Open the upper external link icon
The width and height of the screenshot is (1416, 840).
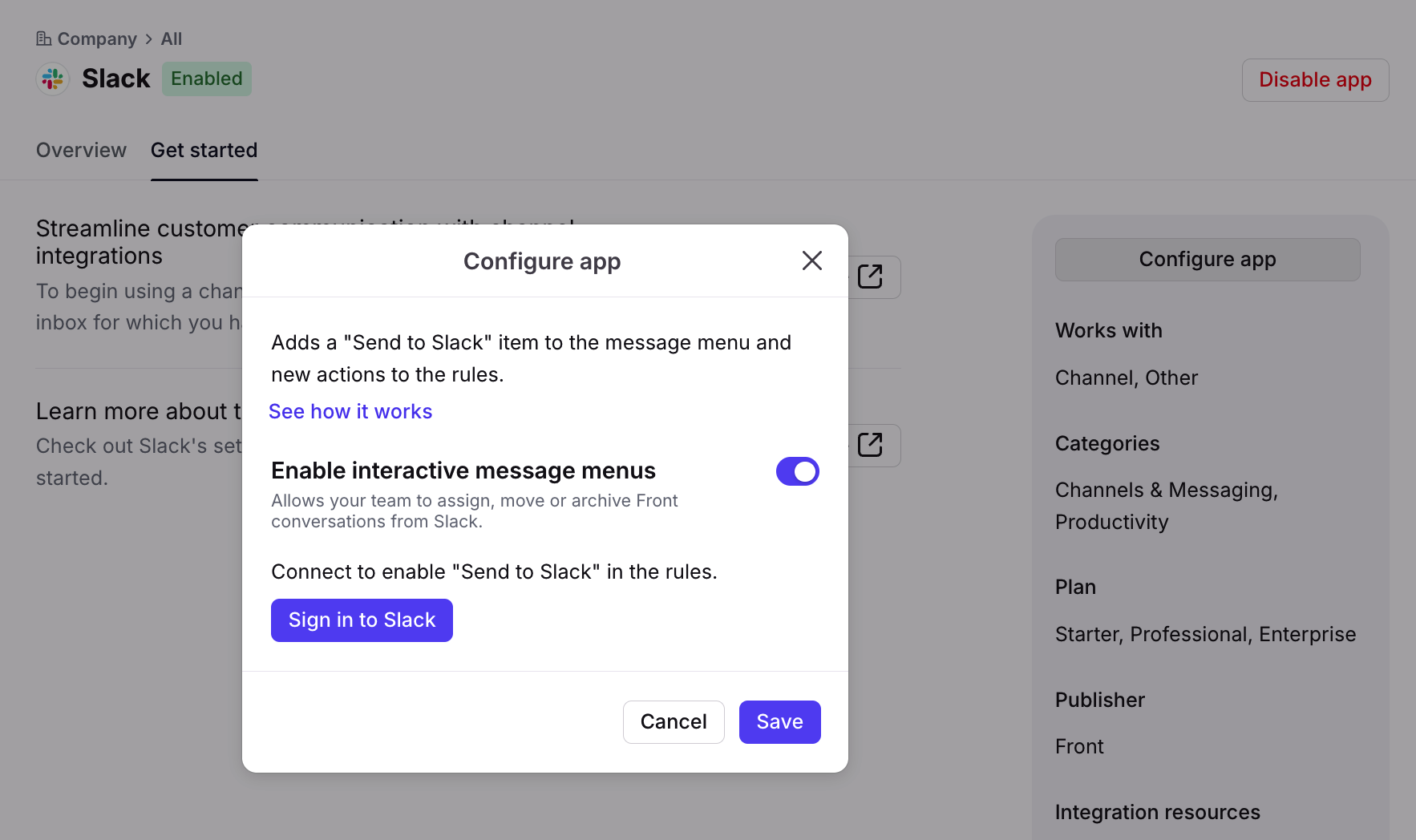click(x=870, y=277)
